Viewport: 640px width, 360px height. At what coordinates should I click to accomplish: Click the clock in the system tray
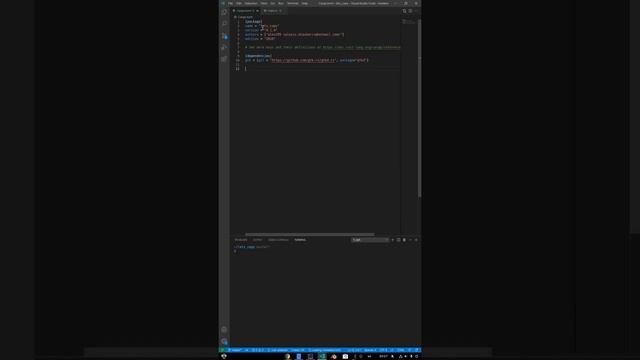[383, 356]
